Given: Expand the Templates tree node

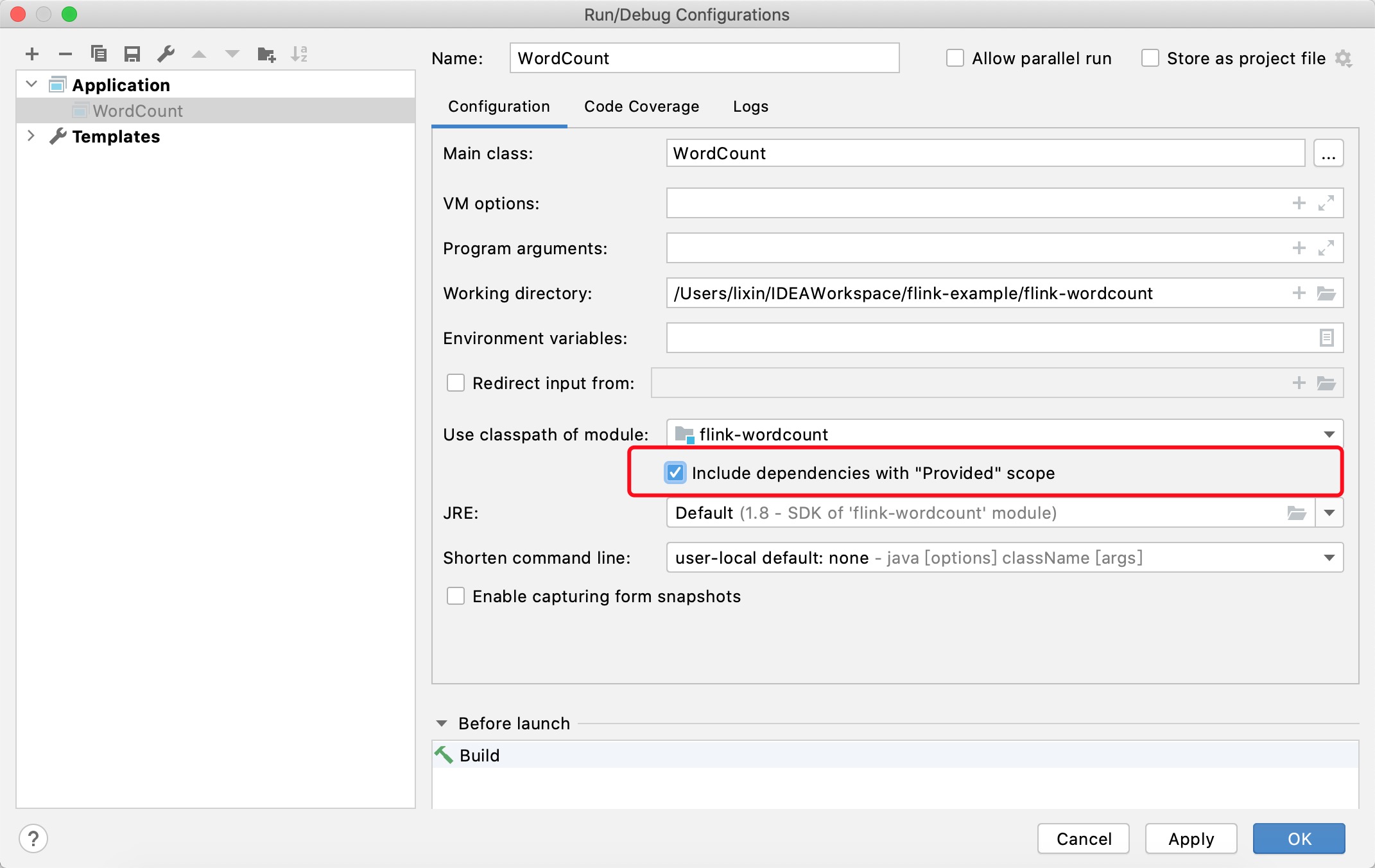Looking at the screenshot, I should click(31, 136).
